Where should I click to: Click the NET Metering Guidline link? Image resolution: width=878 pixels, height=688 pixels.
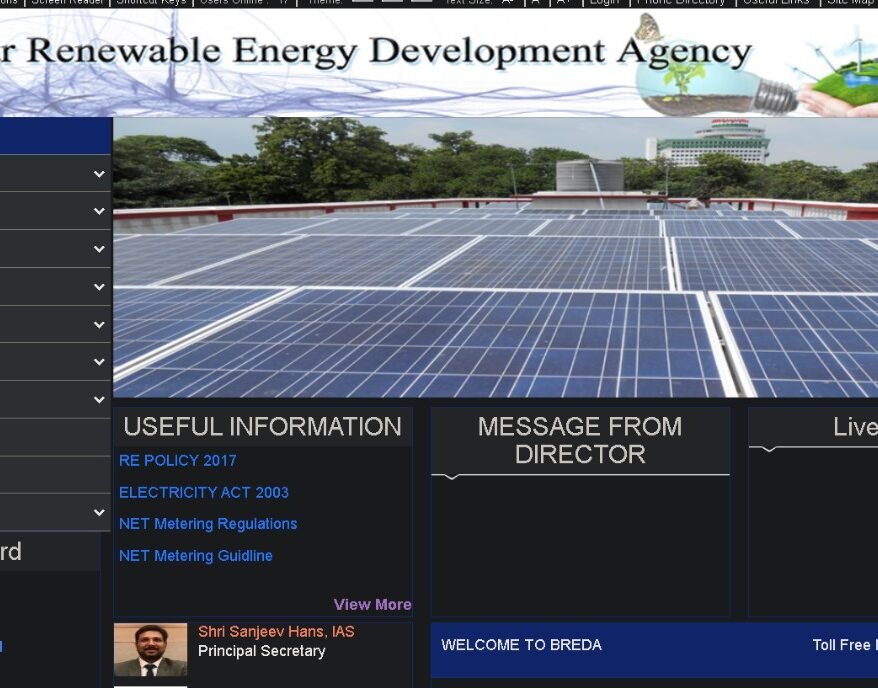click(195, 556)
